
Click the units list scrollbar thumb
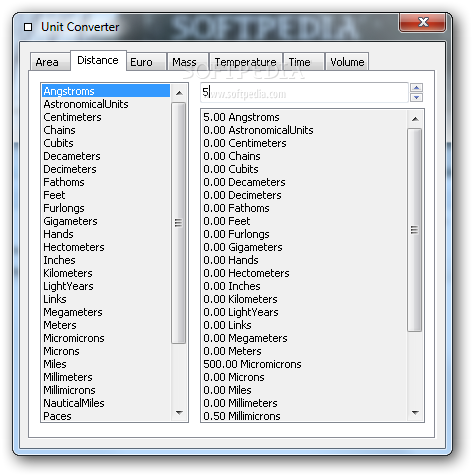click(179, 223)
